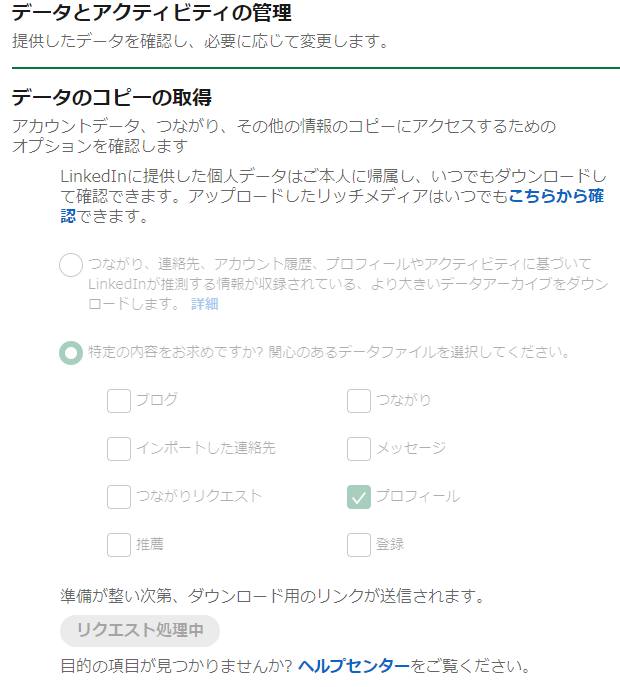Collapse the データのコピーの取得 section header
The image size is (620, 687).
point(111,98)
